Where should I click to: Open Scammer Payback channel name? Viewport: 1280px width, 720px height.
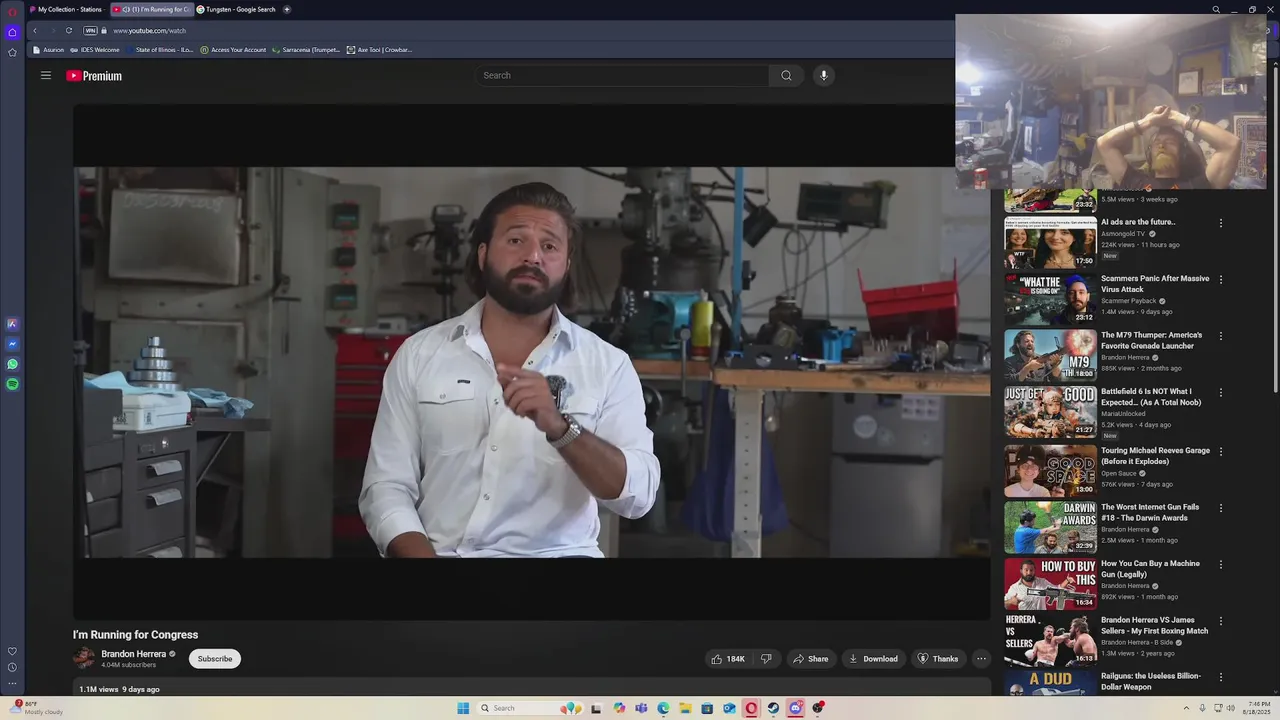point(1129,301)
